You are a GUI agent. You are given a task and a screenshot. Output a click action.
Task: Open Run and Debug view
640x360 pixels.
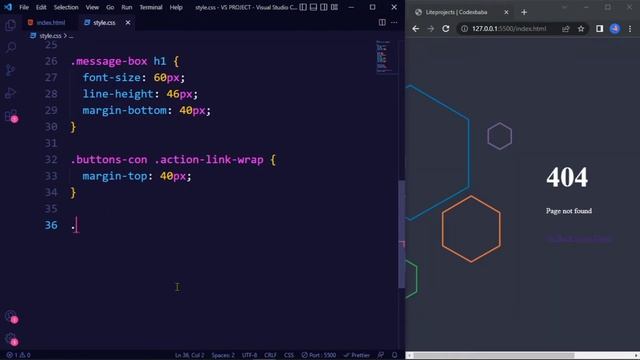tap(11, 93)
